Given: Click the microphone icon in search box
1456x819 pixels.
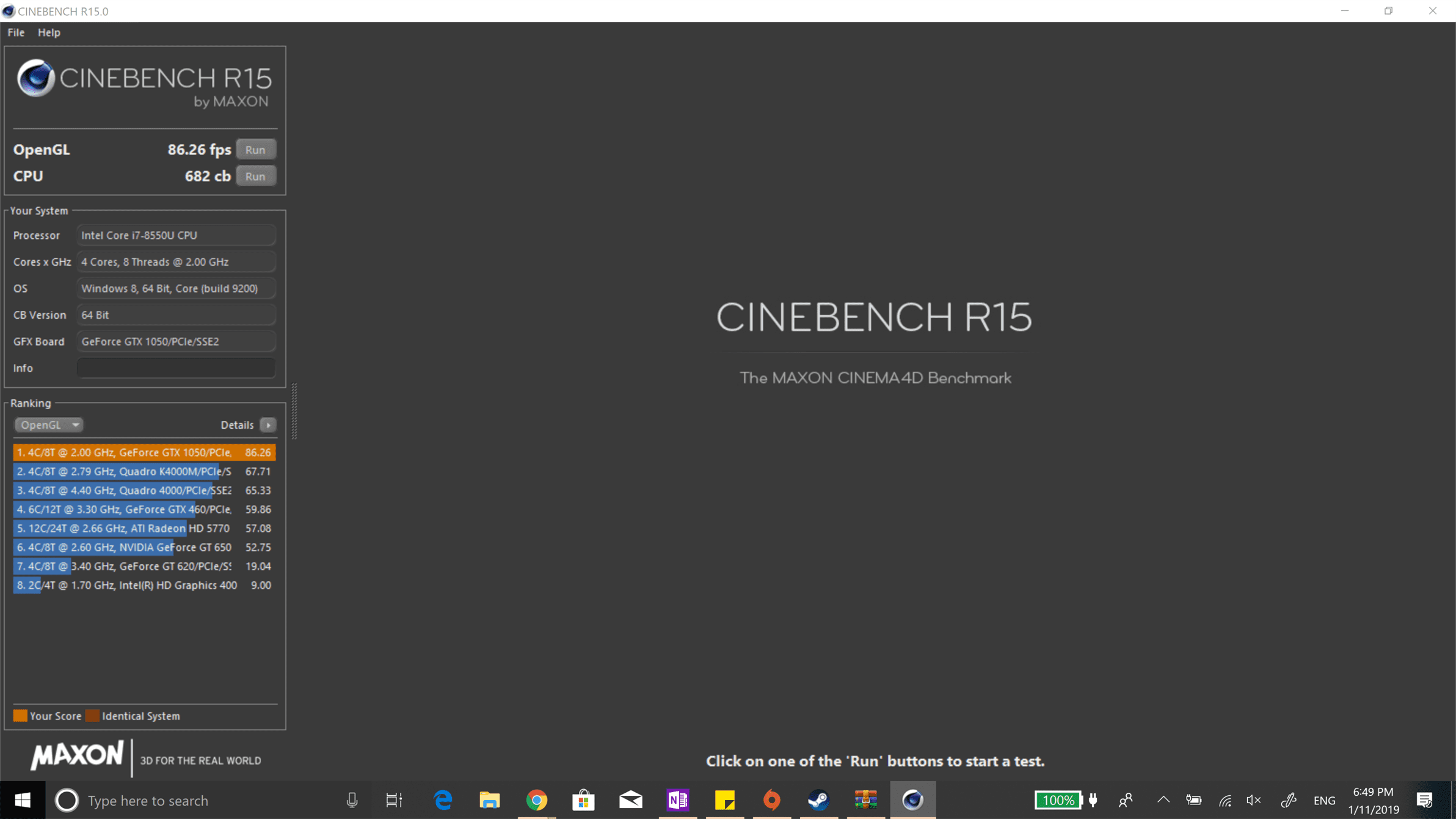Looking at the screenshot, I should (x=352, y=800).
